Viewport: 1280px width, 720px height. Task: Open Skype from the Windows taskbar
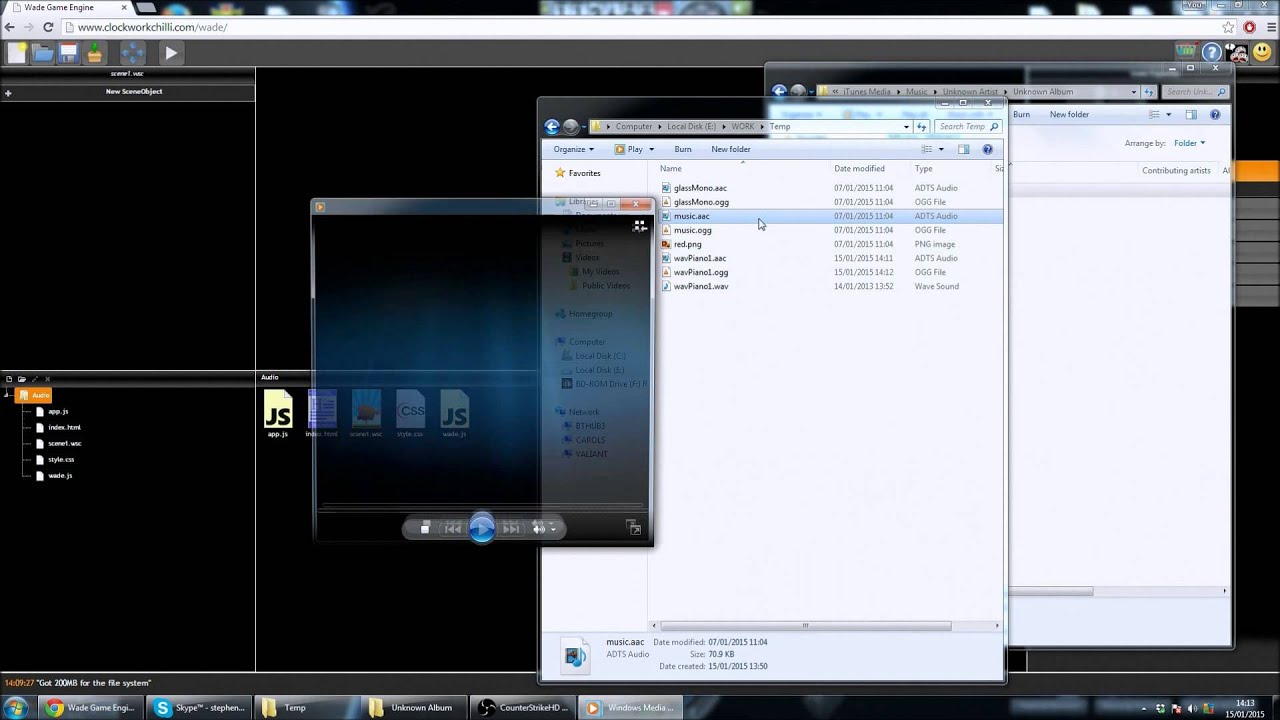point(201,708)
